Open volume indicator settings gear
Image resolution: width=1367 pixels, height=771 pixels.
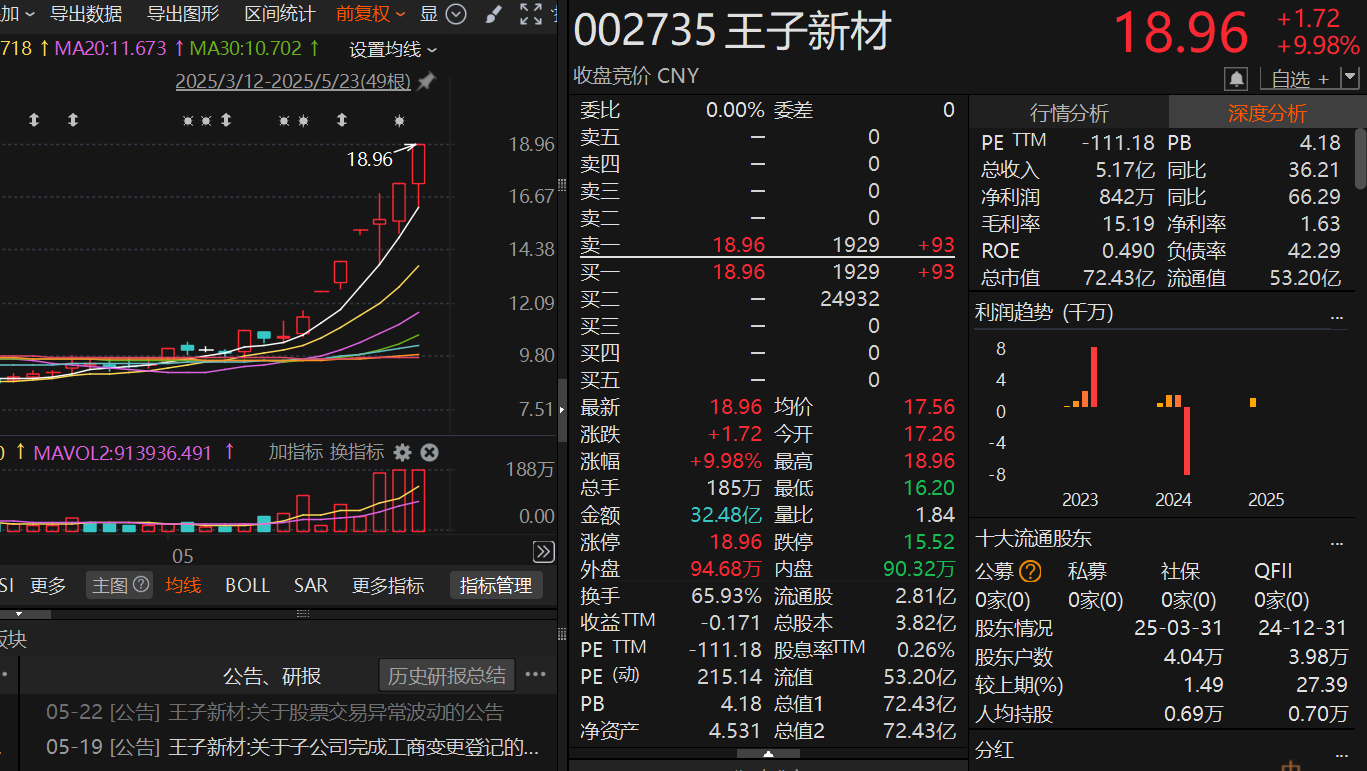[x=402, y=453]
